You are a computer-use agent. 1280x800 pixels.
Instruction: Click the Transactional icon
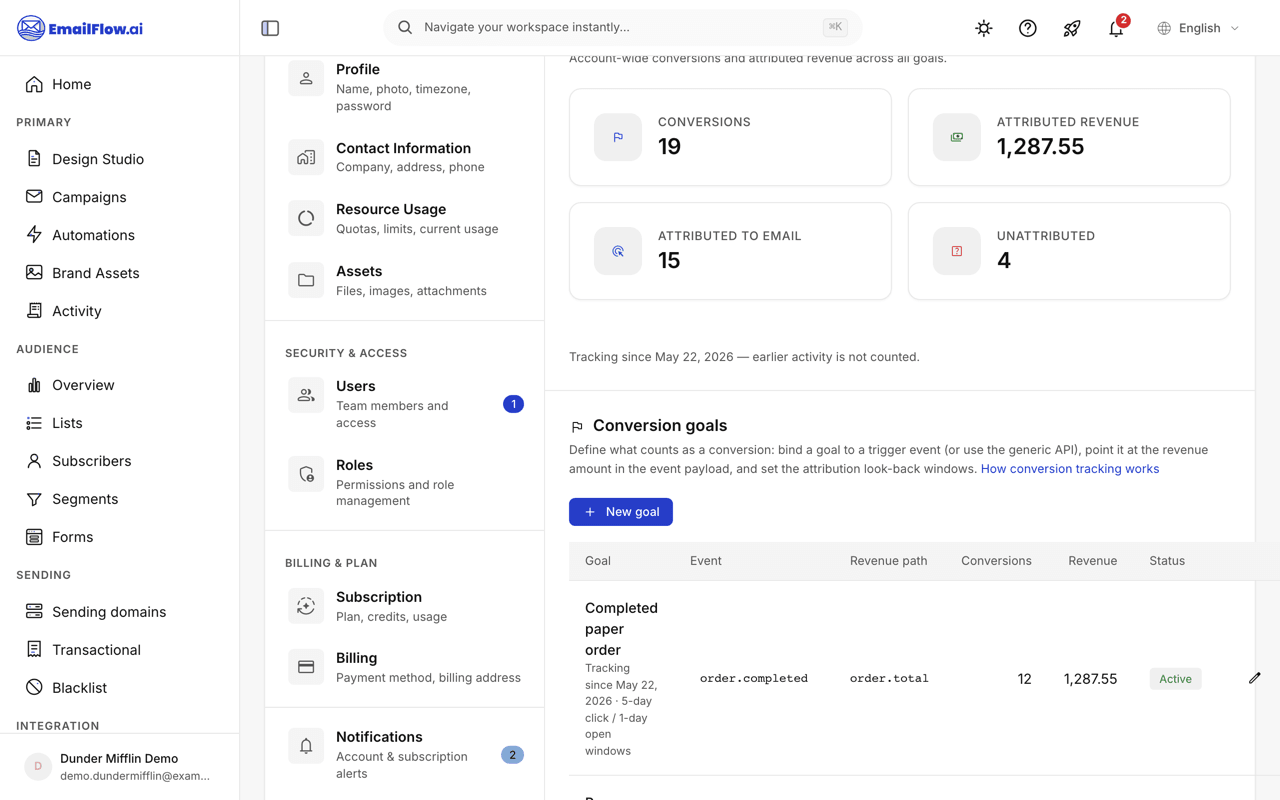click(34, 650)
